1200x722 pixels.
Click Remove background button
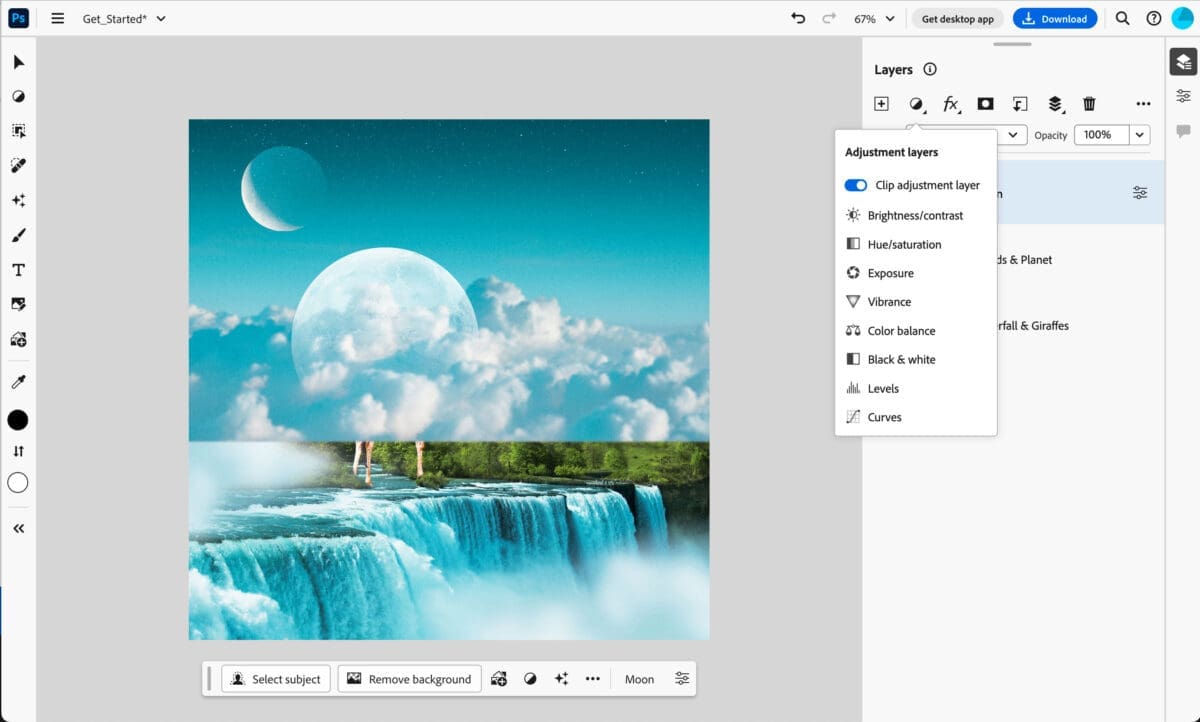[x=410, y=679]
